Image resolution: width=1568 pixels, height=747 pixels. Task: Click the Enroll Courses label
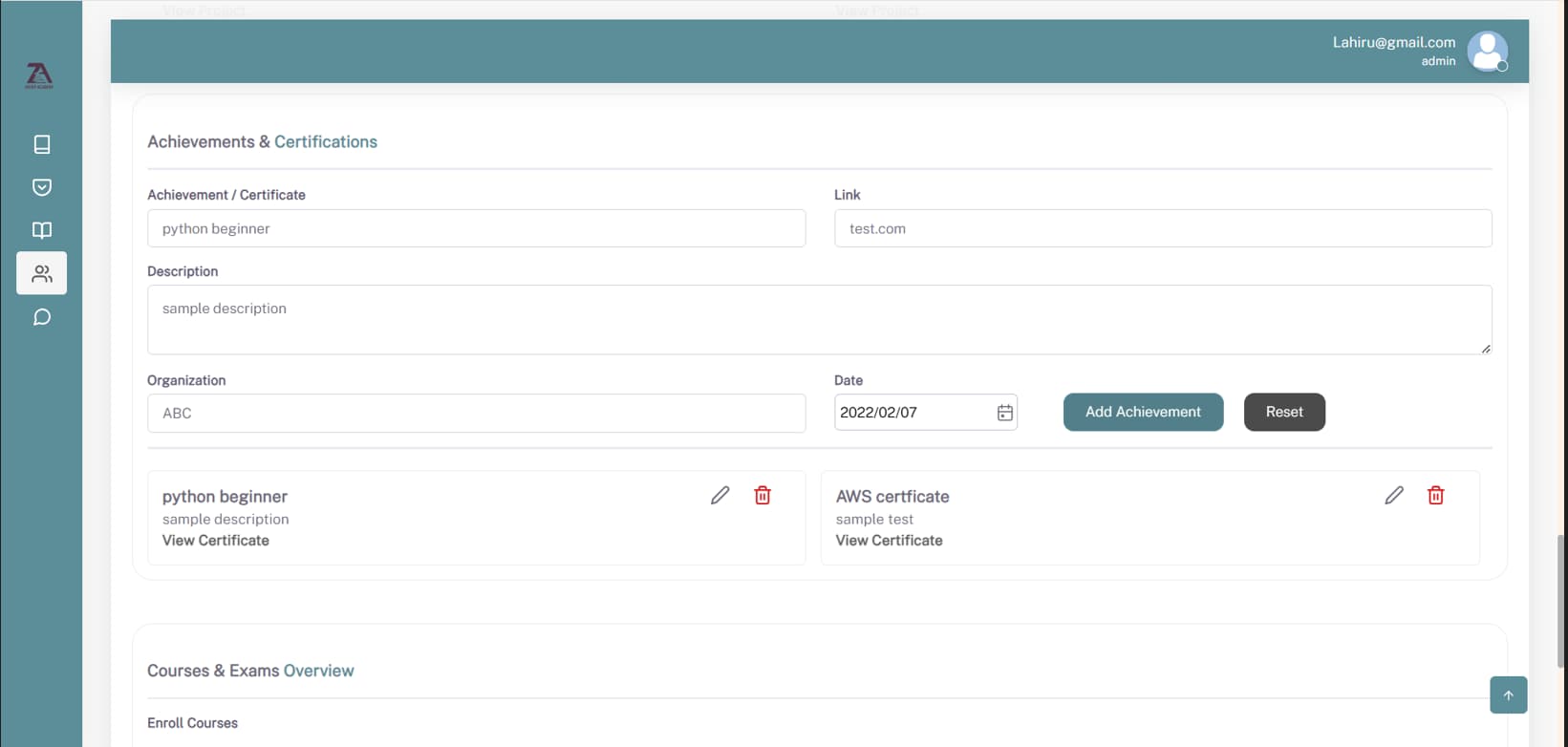pyautogui.click(x=193, y=723)
